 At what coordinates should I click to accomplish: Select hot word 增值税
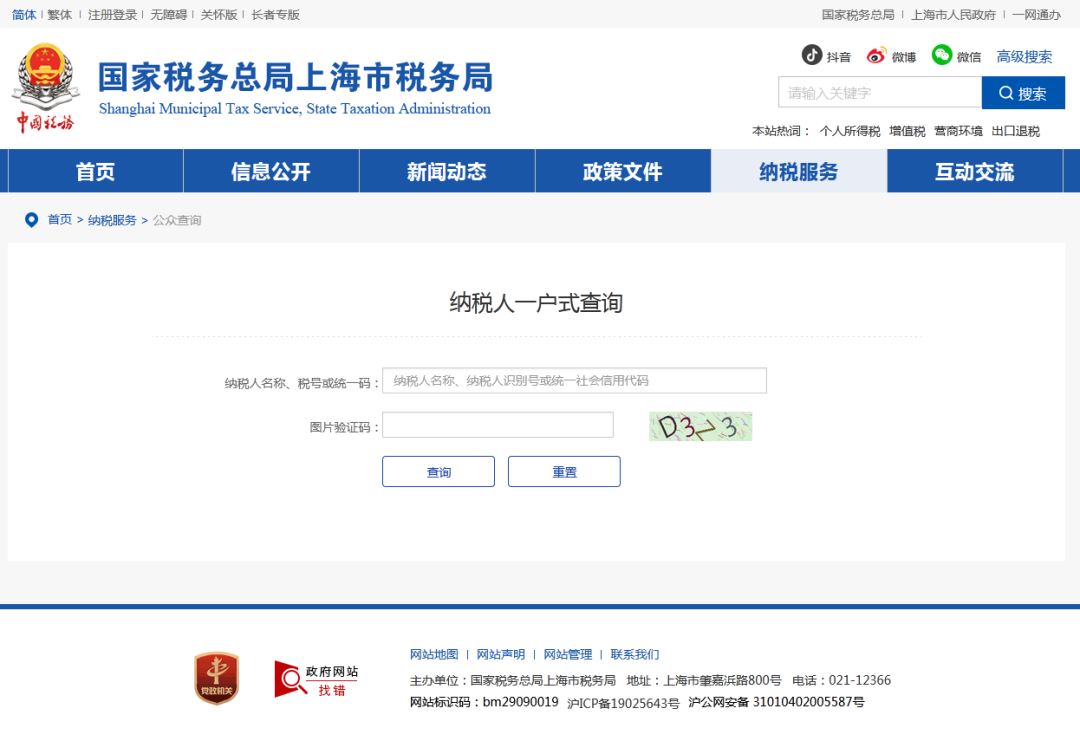907,131
